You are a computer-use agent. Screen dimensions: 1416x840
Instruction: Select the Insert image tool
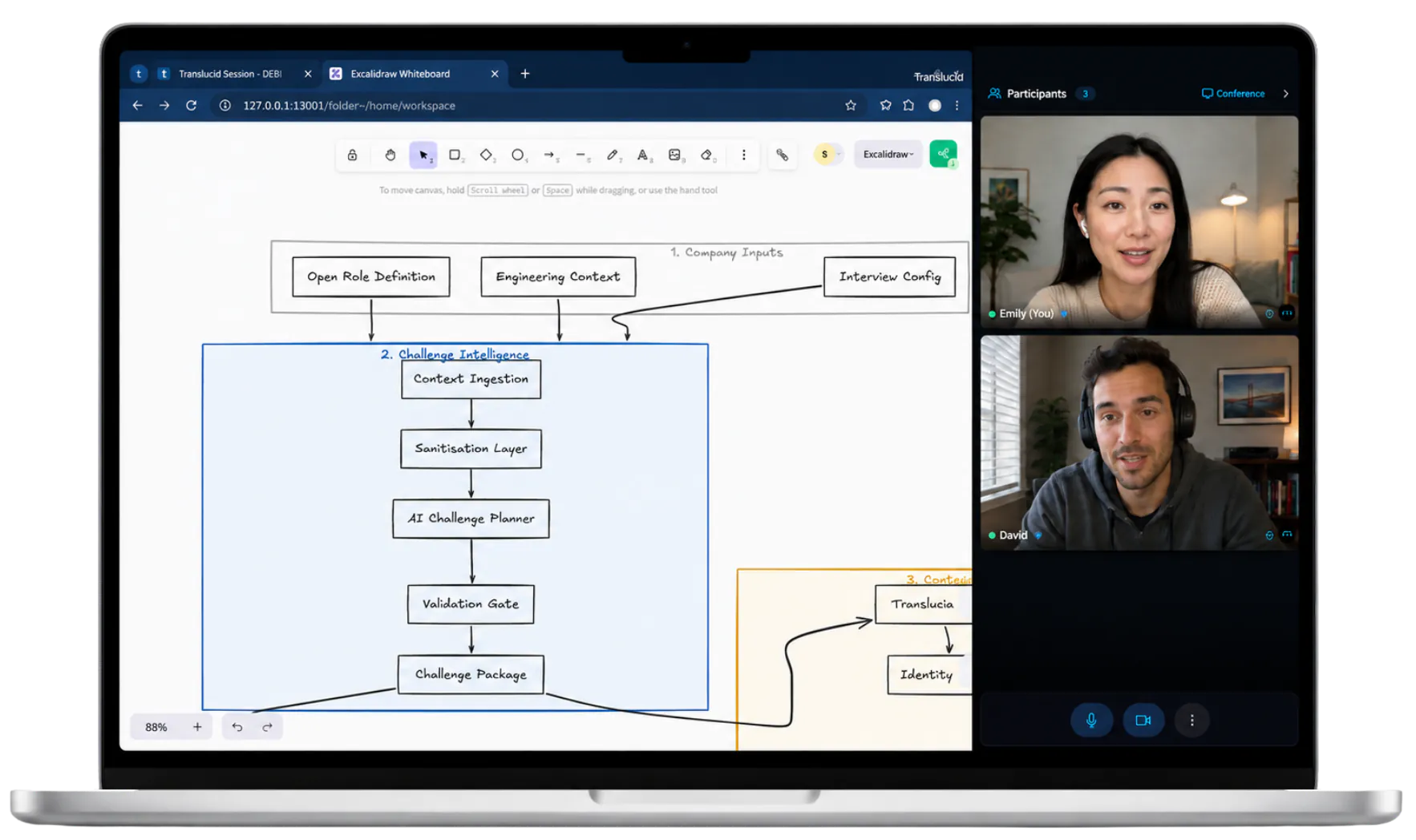[x=675, y=155]
